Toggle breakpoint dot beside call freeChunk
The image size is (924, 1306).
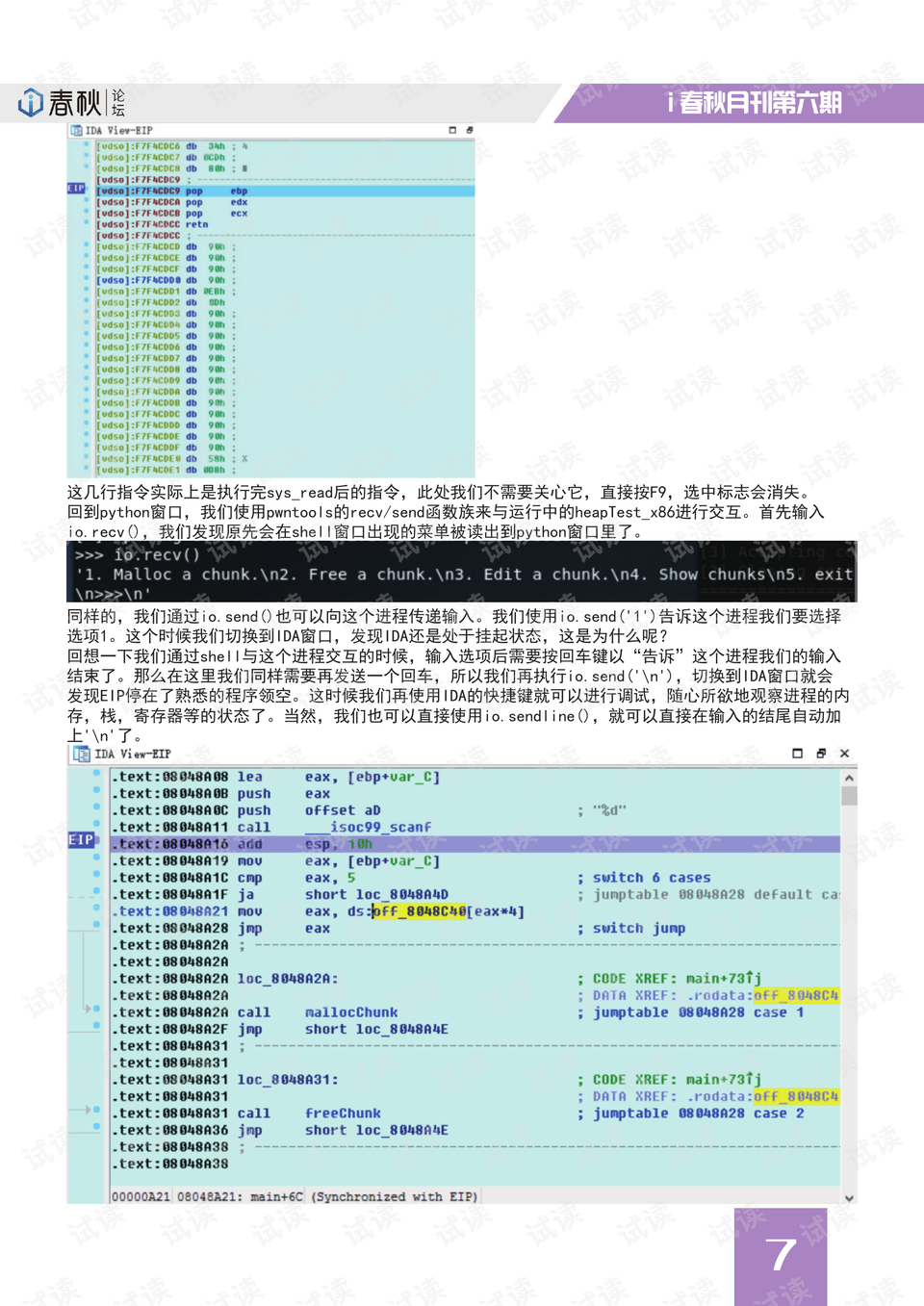[x=96, y=1110]
